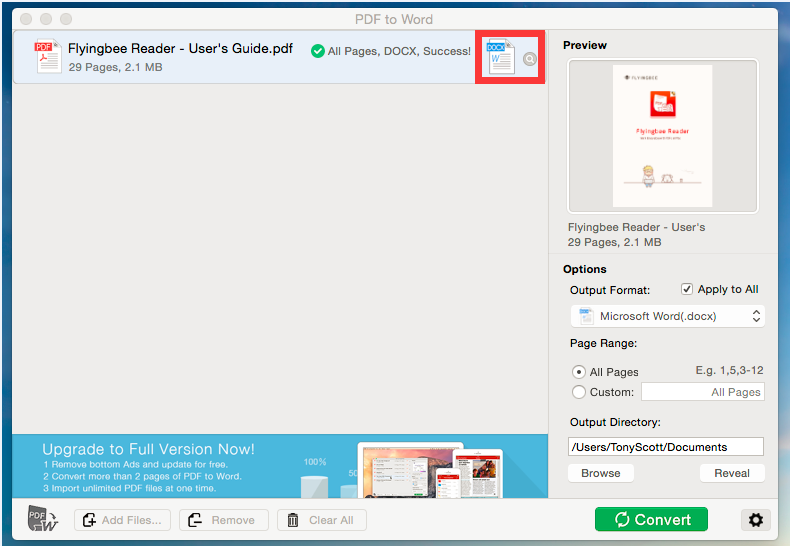Toggle the Apply to All checkbox
Screen dimensions: 790x546
click(687, 289)
